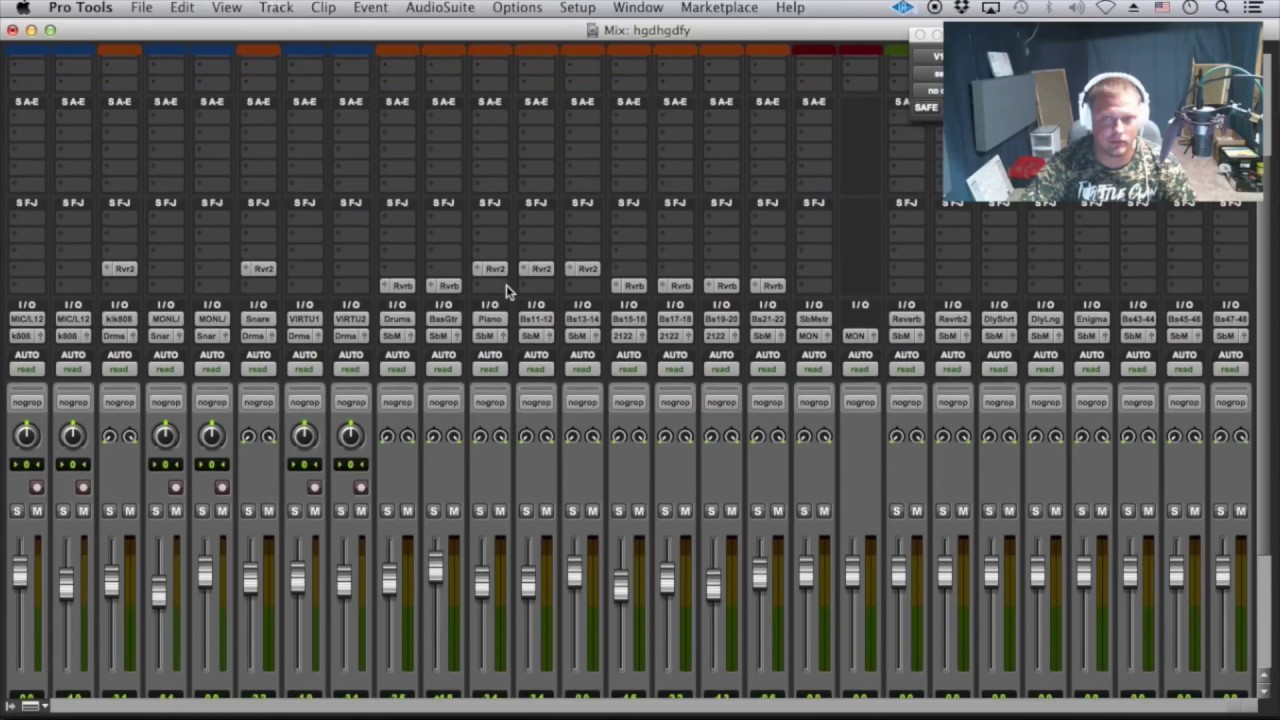Open nogrop group selector on Snare track
1280x720 pixels.
click(258, 402)
